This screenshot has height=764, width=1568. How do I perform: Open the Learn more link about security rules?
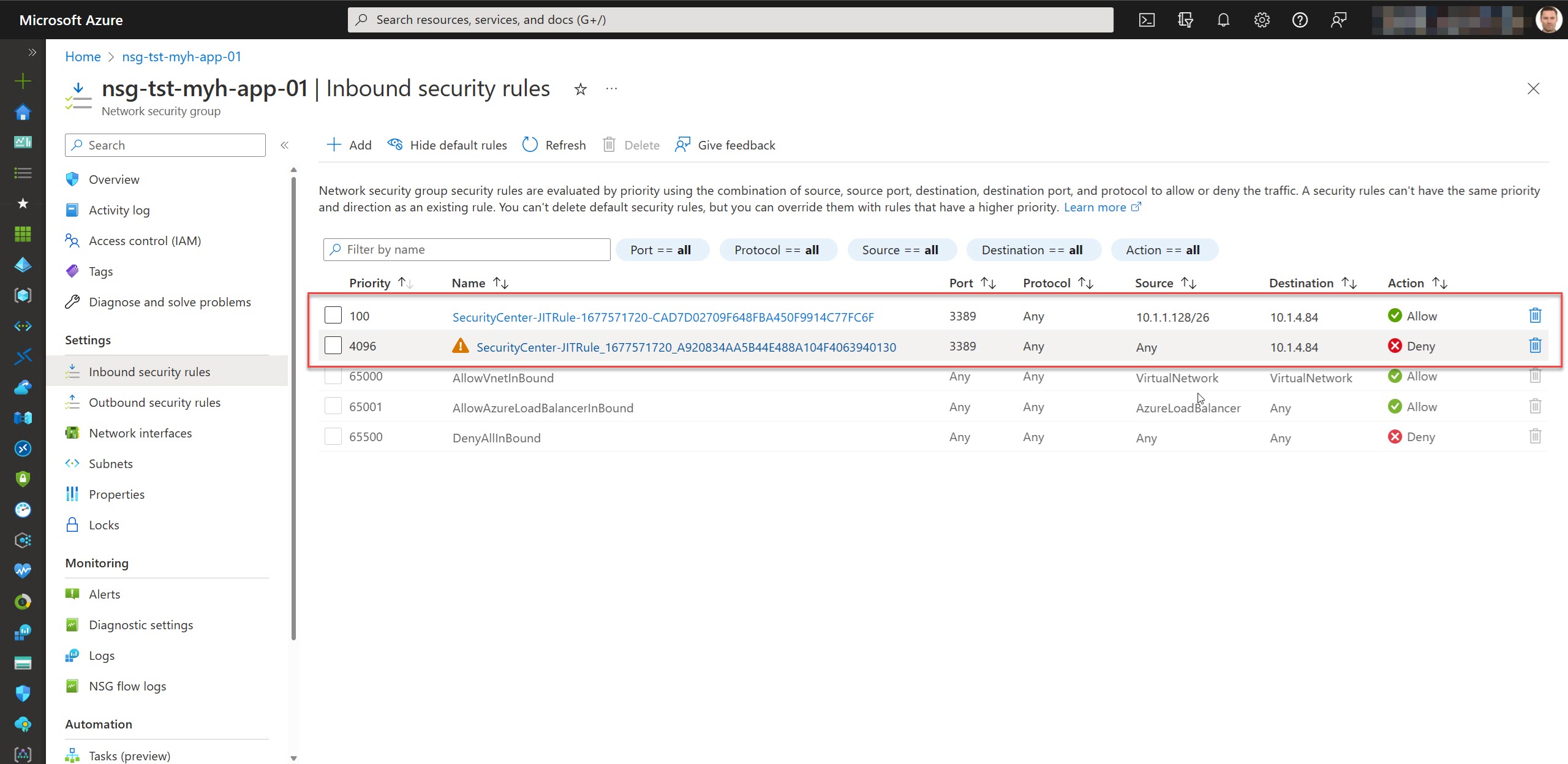click(1096, 207)
